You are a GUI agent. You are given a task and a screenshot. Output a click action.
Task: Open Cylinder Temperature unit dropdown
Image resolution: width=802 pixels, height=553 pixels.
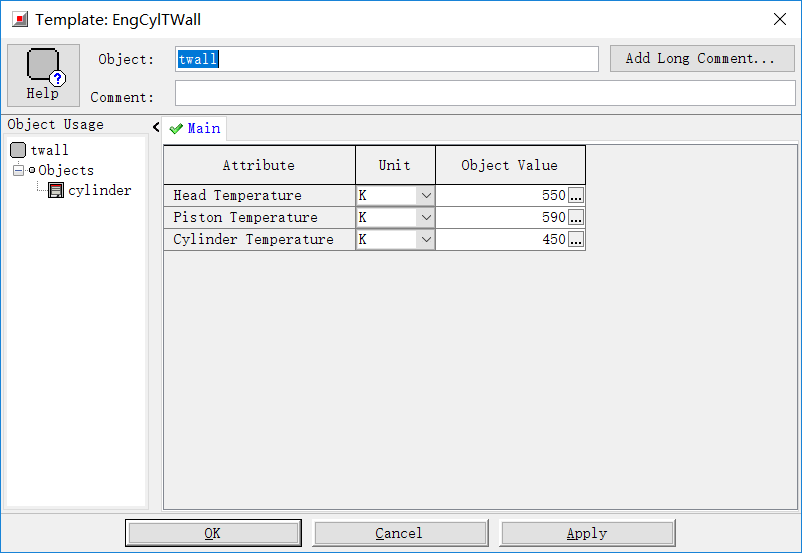tap(426, 240)
